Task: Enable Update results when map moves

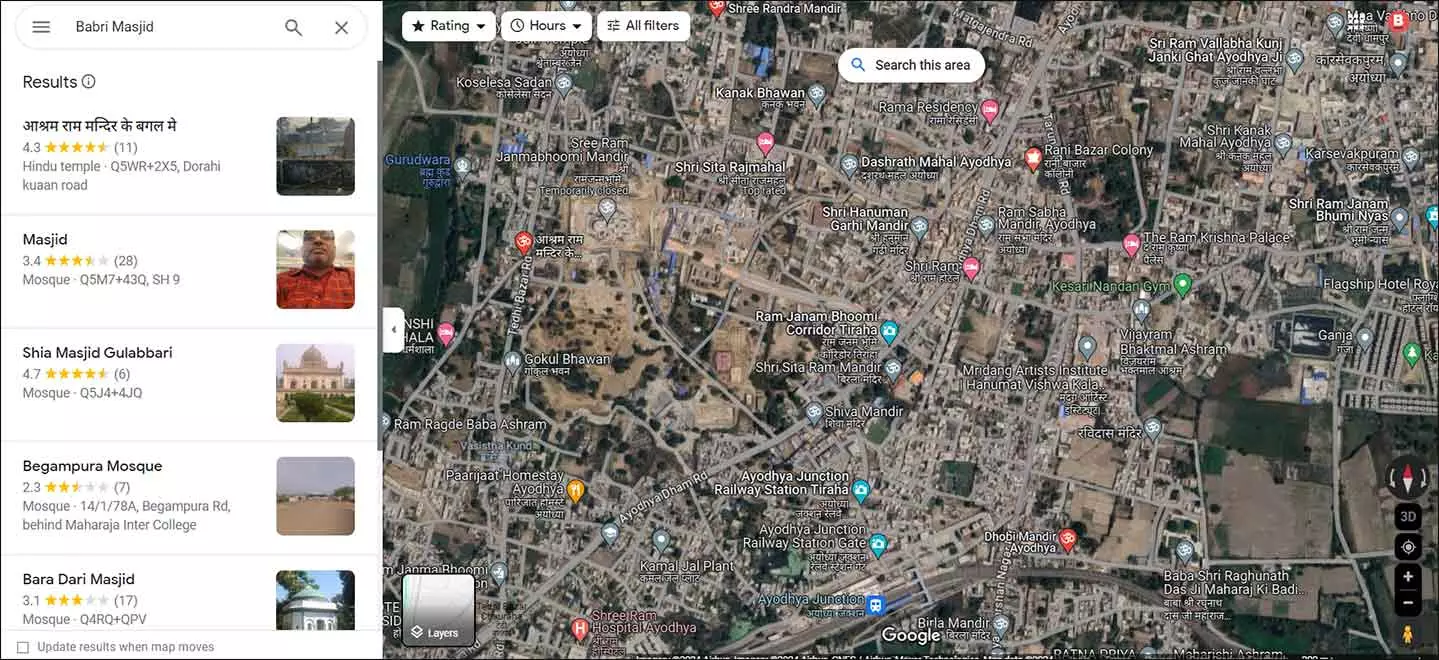Action: [23, 647]
